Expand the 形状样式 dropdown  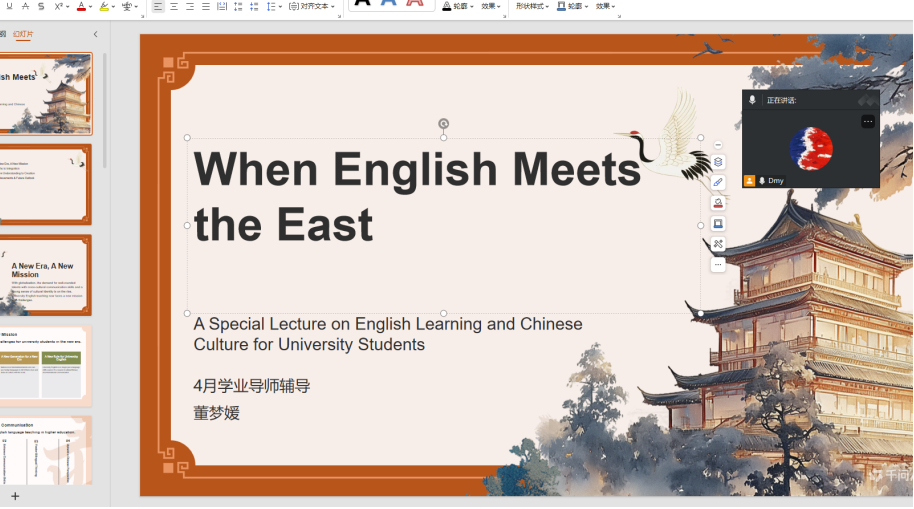pyautogui.click(x=533, y=6)
